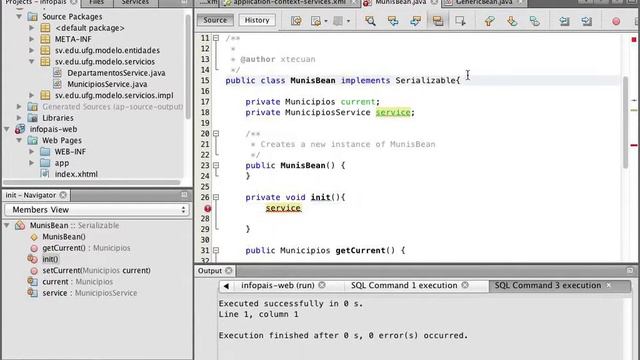This screenshot has height=360, width=640.
Task: Open application-context-services.xml editor tab
Action: click(289, 2)
